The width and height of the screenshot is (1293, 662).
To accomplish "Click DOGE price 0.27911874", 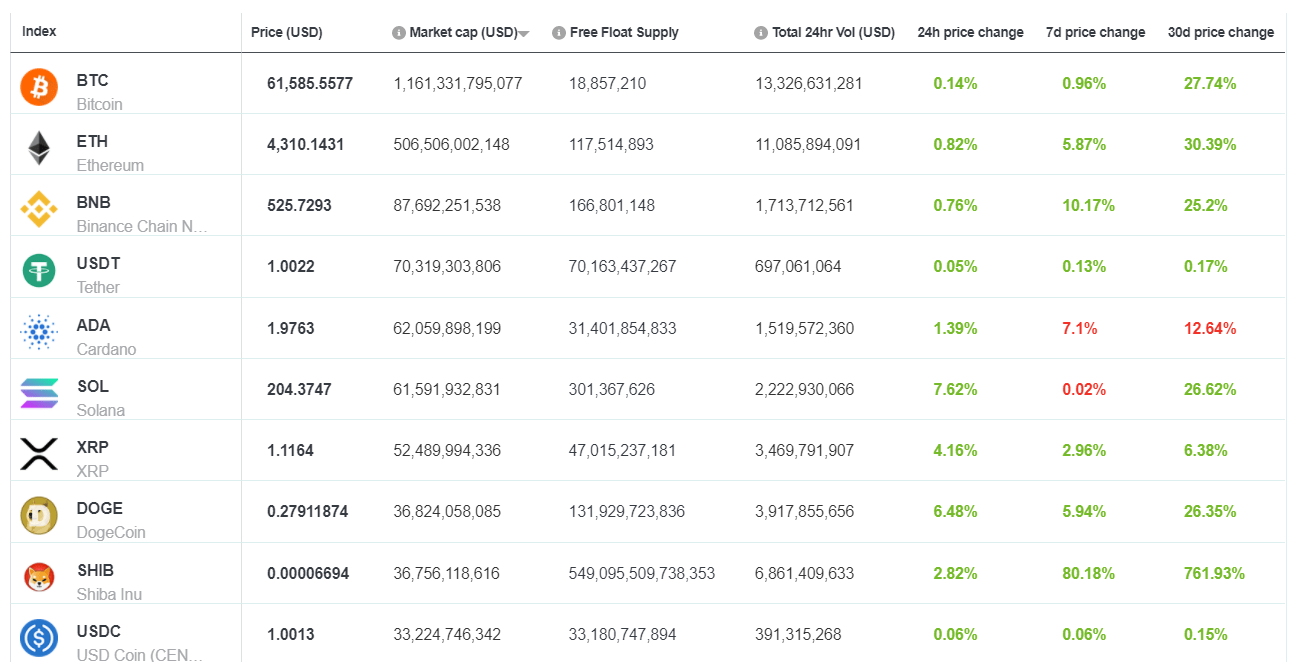I will click(x=307, y=511).
